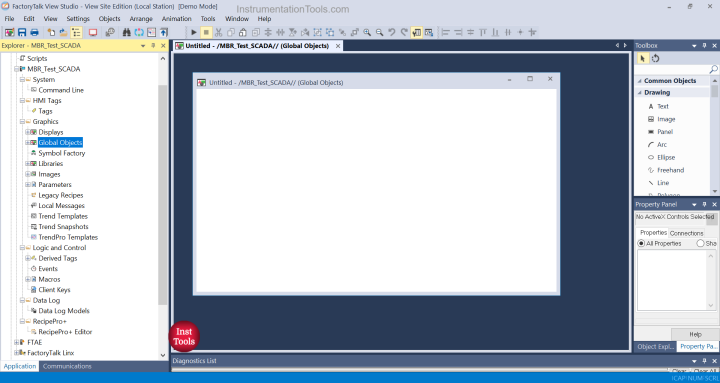The height and width of the screenshot is (383, 720).
Task: Click the Cut scissors icon
Action: tap(219, 32)
